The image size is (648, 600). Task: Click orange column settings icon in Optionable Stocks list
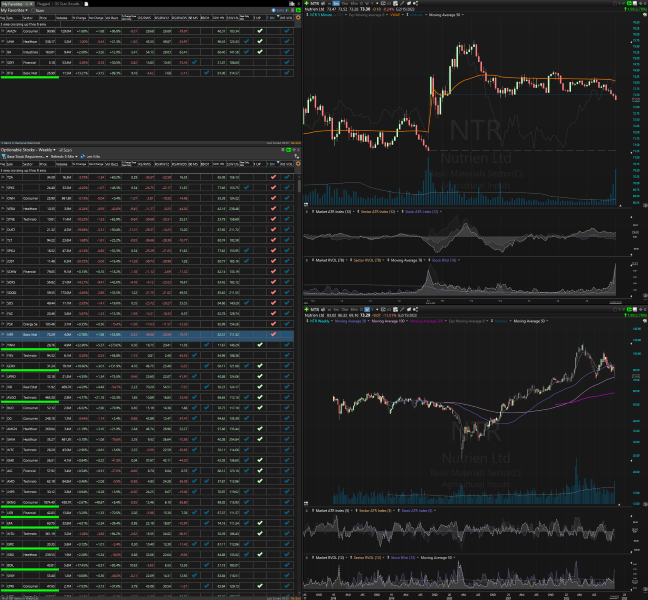[x=298, y=164]
